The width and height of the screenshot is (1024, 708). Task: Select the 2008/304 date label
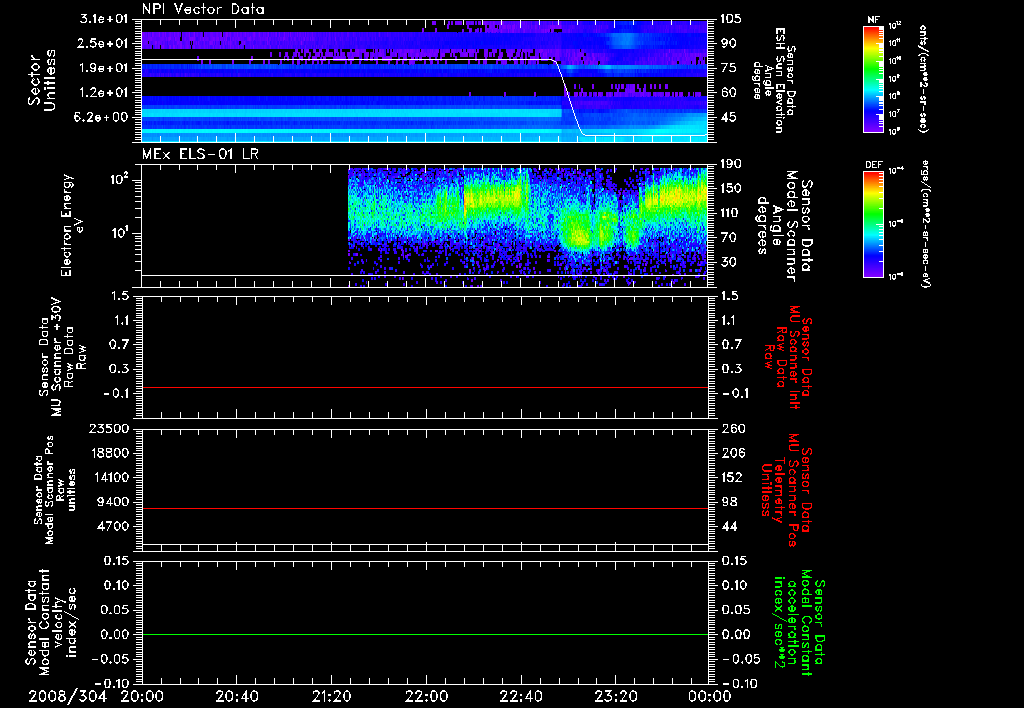67,696
